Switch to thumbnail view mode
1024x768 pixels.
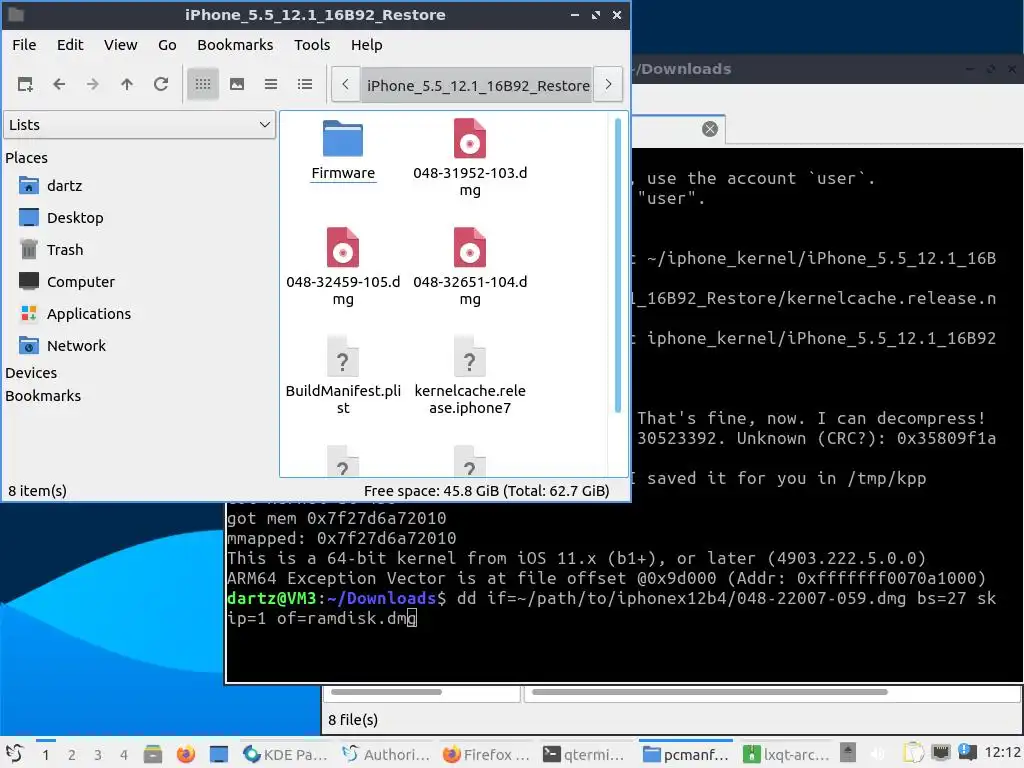click(x=237, y=84)
